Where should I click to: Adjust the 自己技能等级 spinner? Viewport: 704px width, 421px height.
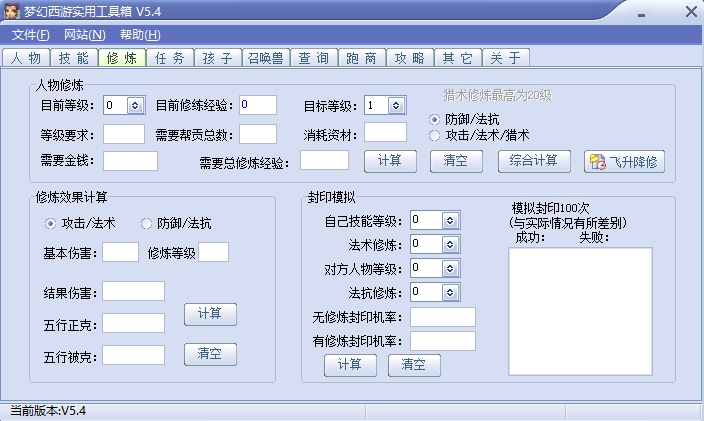[450, 220]
